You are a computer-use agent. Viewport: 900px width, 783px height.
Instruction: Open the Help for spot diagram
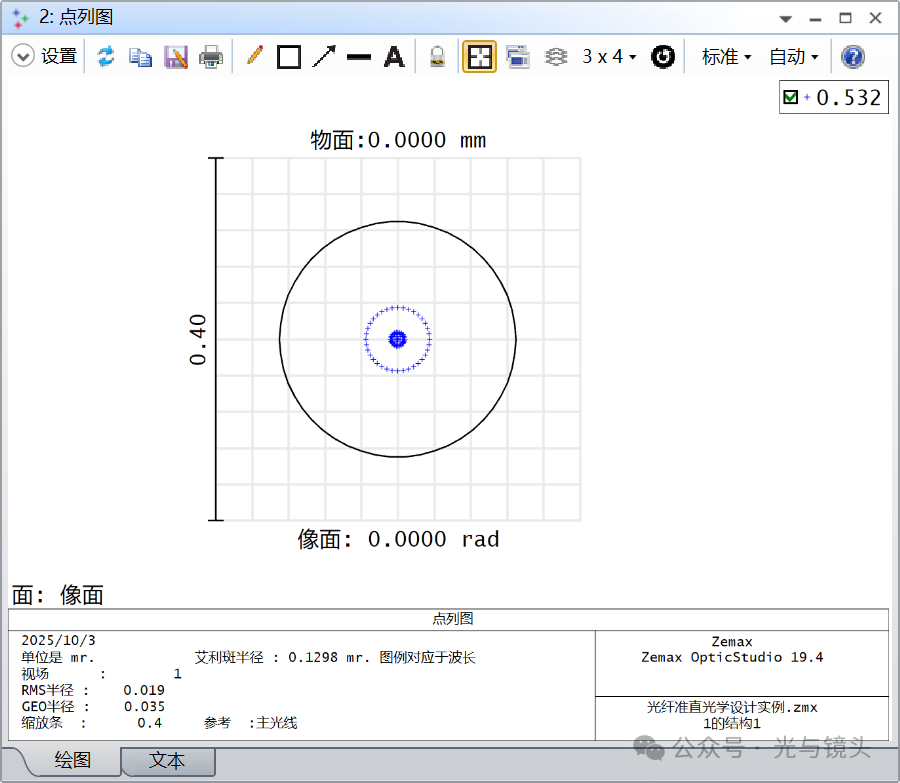coord(851,56)
